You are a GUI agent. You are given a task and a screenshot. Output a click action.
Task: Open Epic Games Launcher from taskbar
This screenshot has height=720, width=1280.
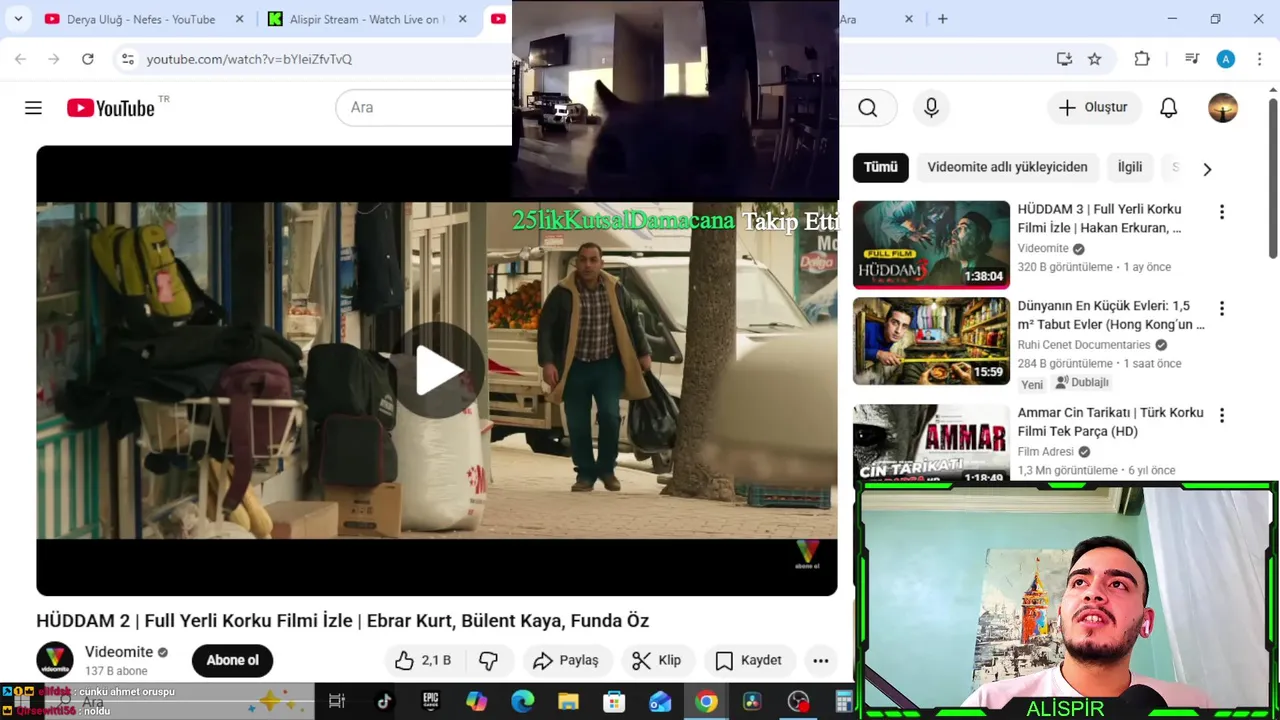[x=431, y=702]
